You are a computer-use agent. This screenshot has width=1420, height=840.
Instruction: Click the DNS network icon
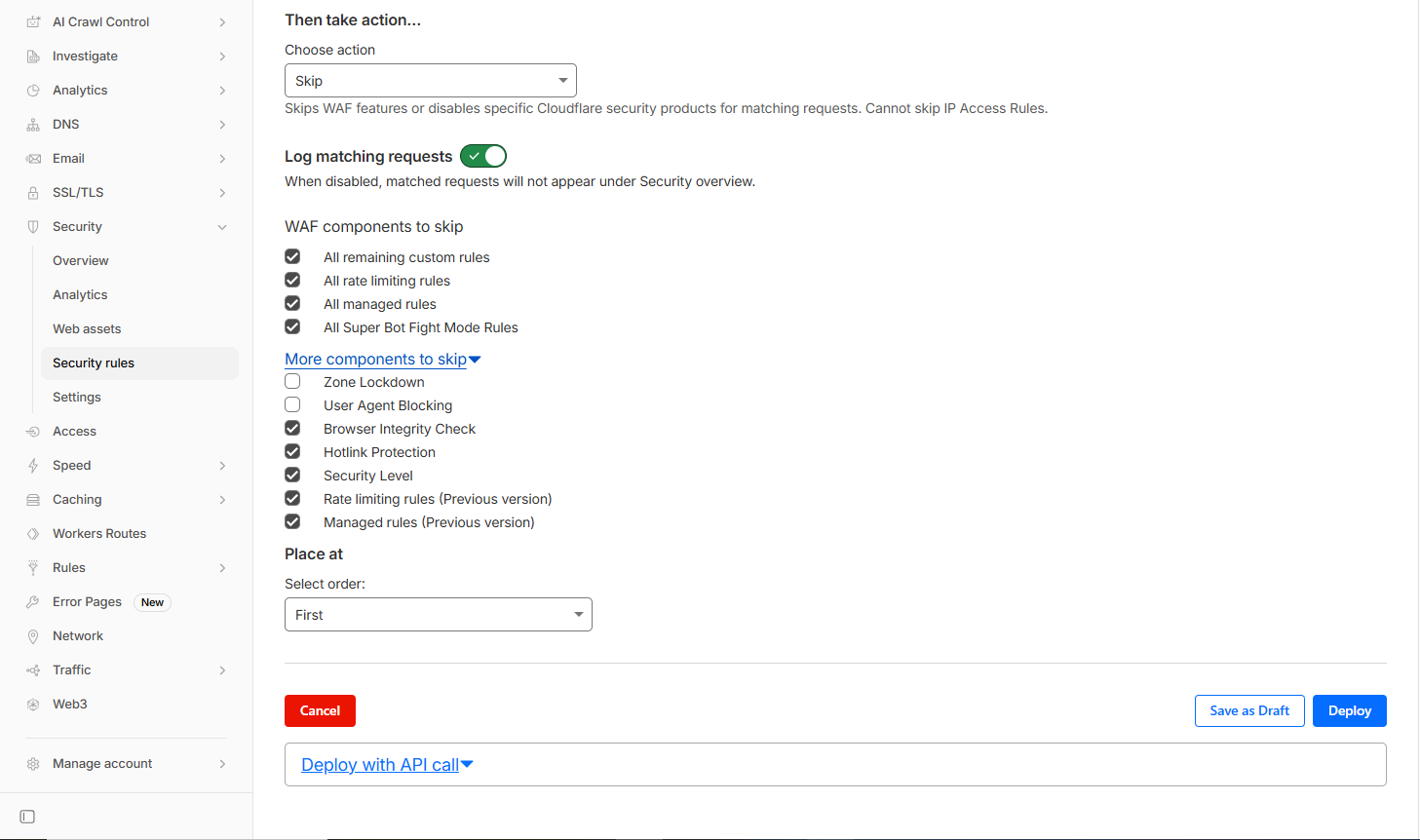[33, 124]
